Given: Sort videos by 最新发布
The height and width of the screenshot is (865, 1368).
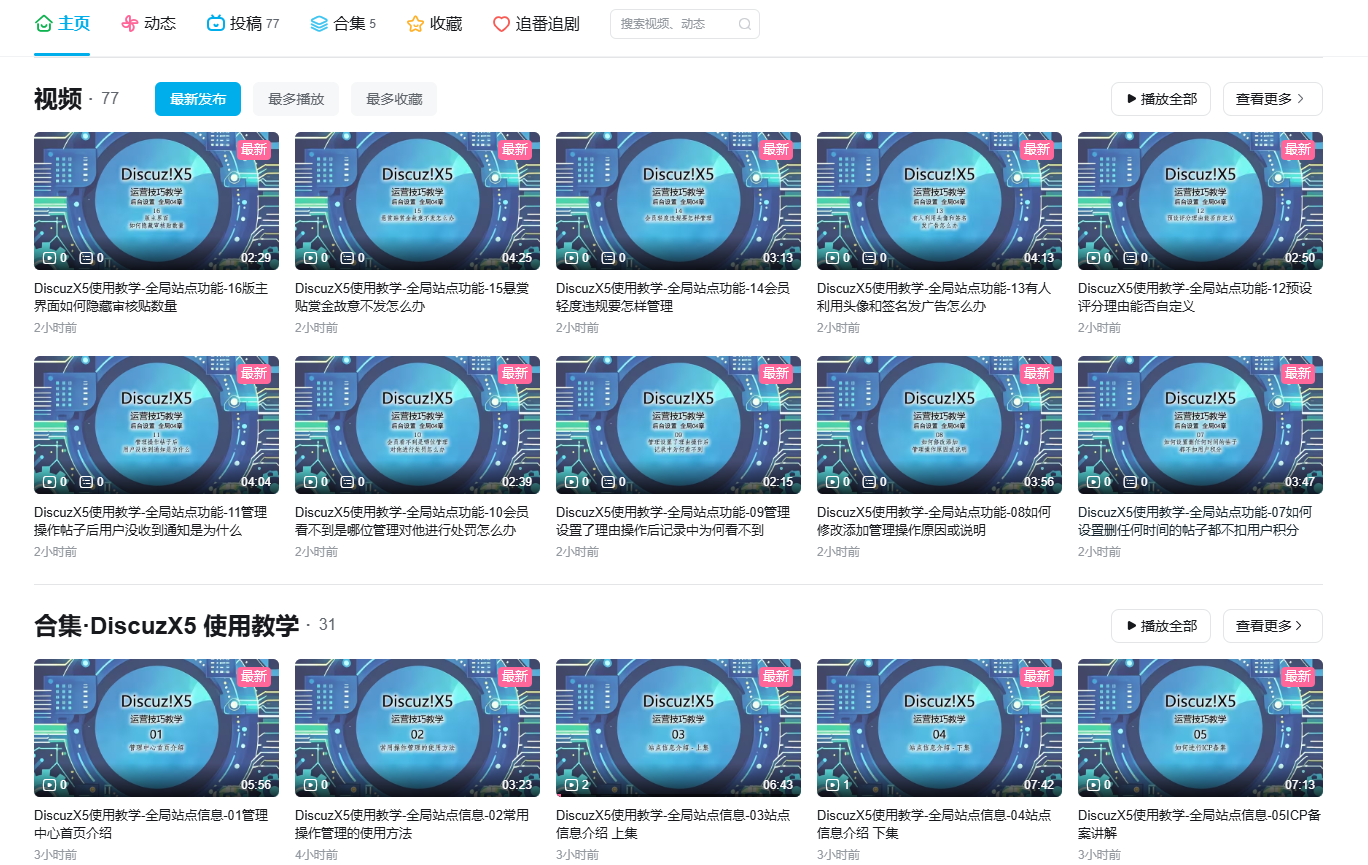Looking at the screenshot, I should (198, 99).
